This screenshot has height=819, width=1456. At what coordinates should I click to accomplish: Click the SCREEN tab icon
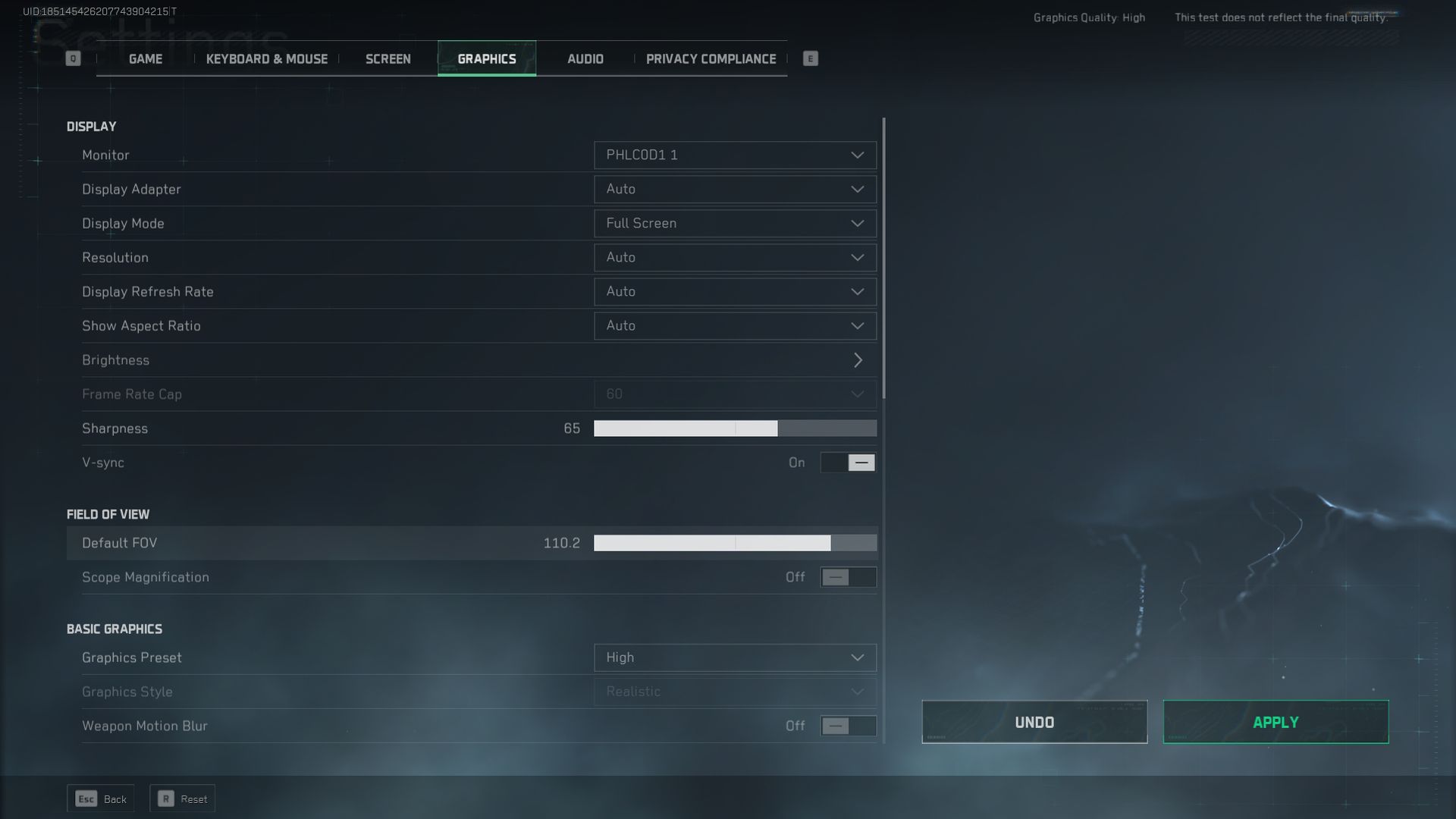pos(388,58)
